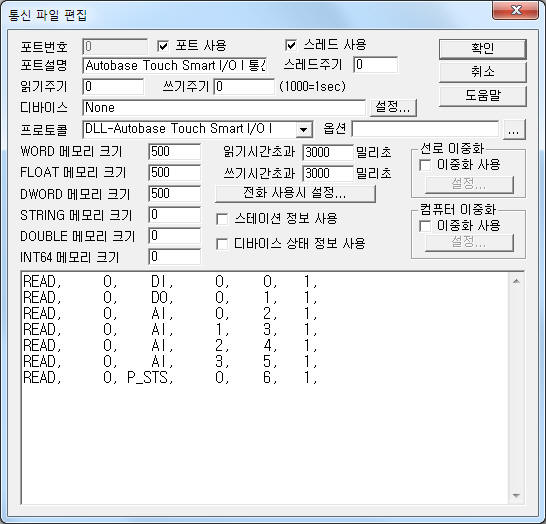Enable 이중화 사용 under 선로 이중화
The image size is (546, 524).
click(425, 165)
